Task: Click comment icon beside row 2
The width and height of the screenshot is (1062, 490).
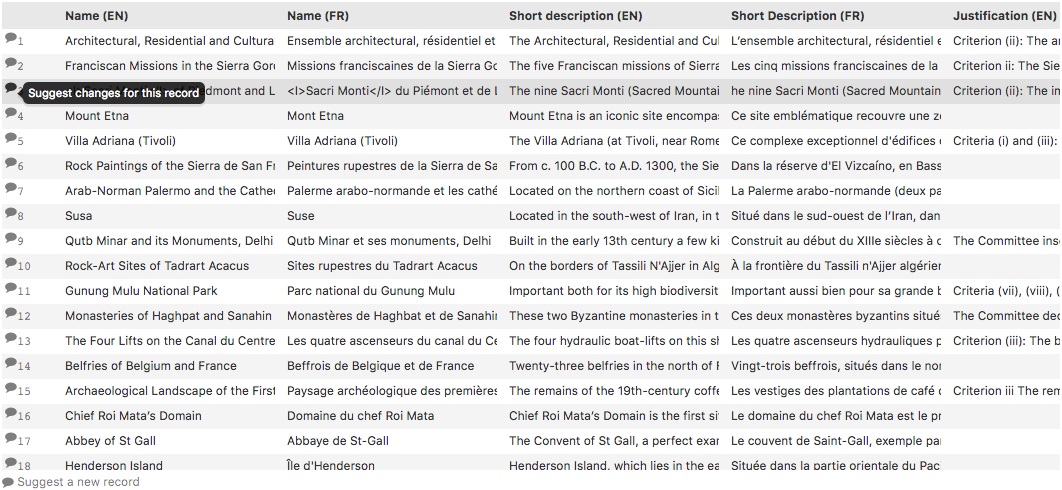Action: click(10, 63)
